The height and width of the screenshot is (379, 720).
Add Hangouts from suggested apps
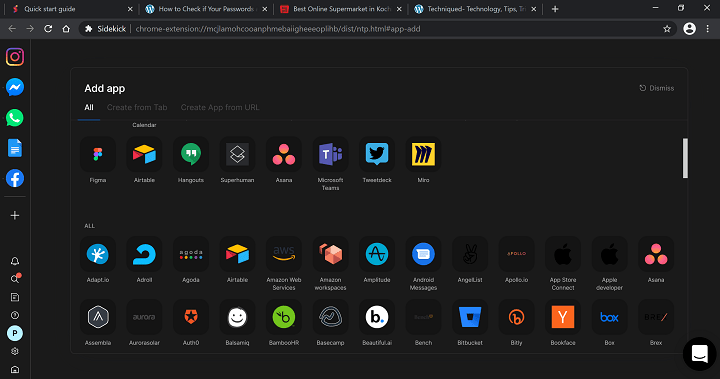[191, 154]
